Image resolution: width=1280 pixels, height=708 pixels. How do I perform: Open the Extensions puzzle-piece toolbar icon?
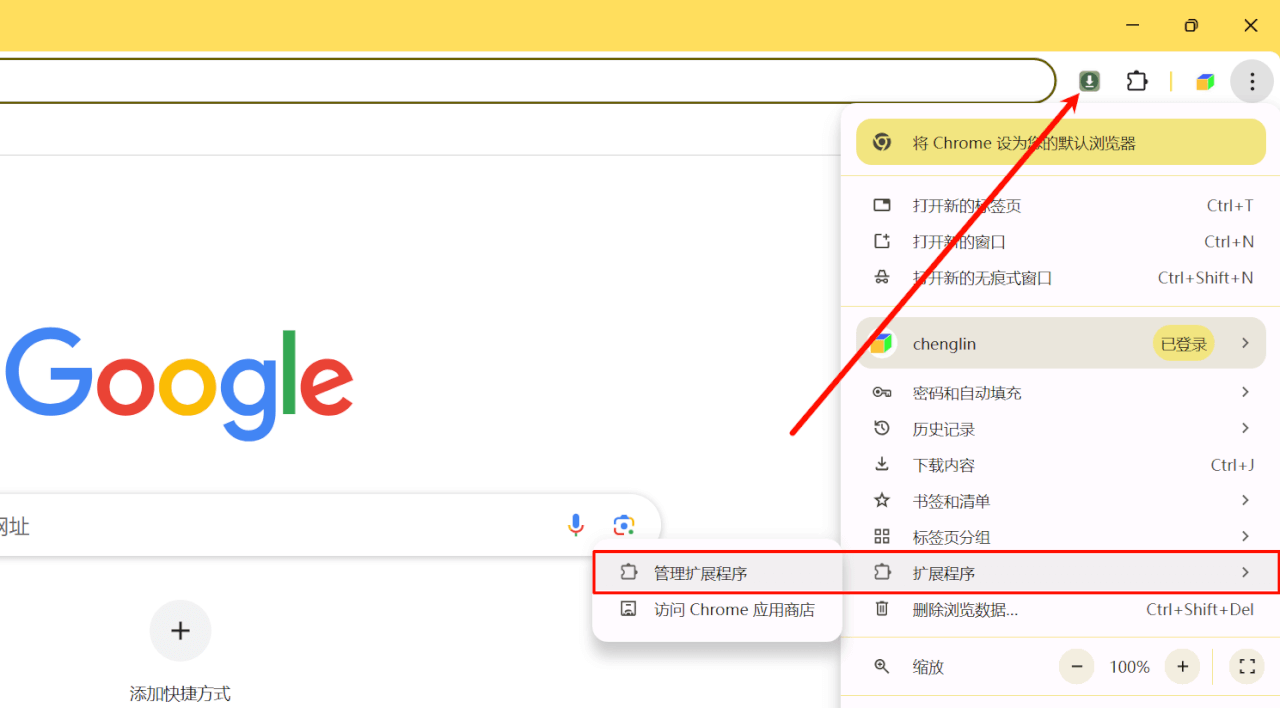point(1137,81)
